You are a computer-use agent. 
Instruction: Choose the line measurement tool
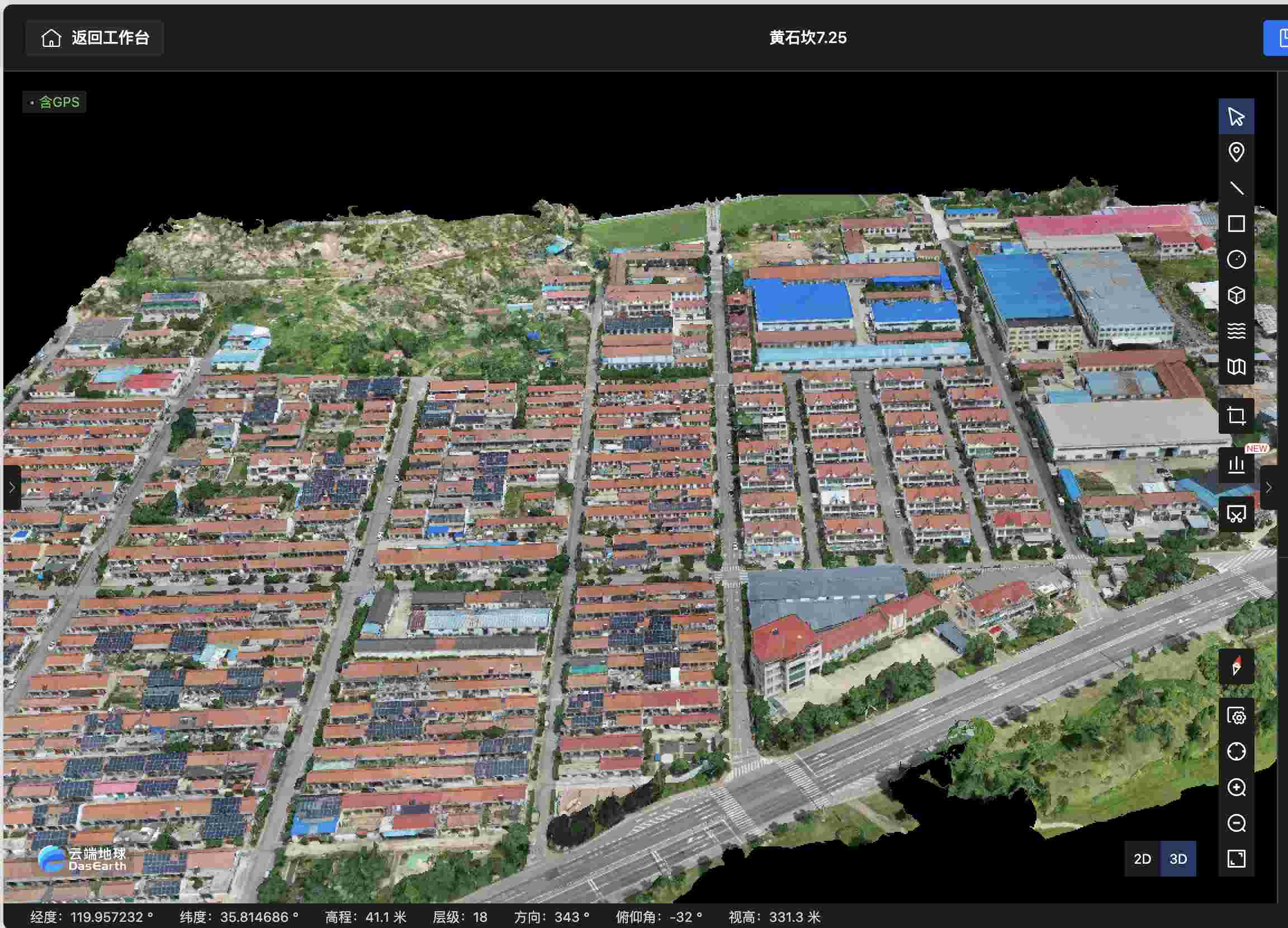point(1236,188)
